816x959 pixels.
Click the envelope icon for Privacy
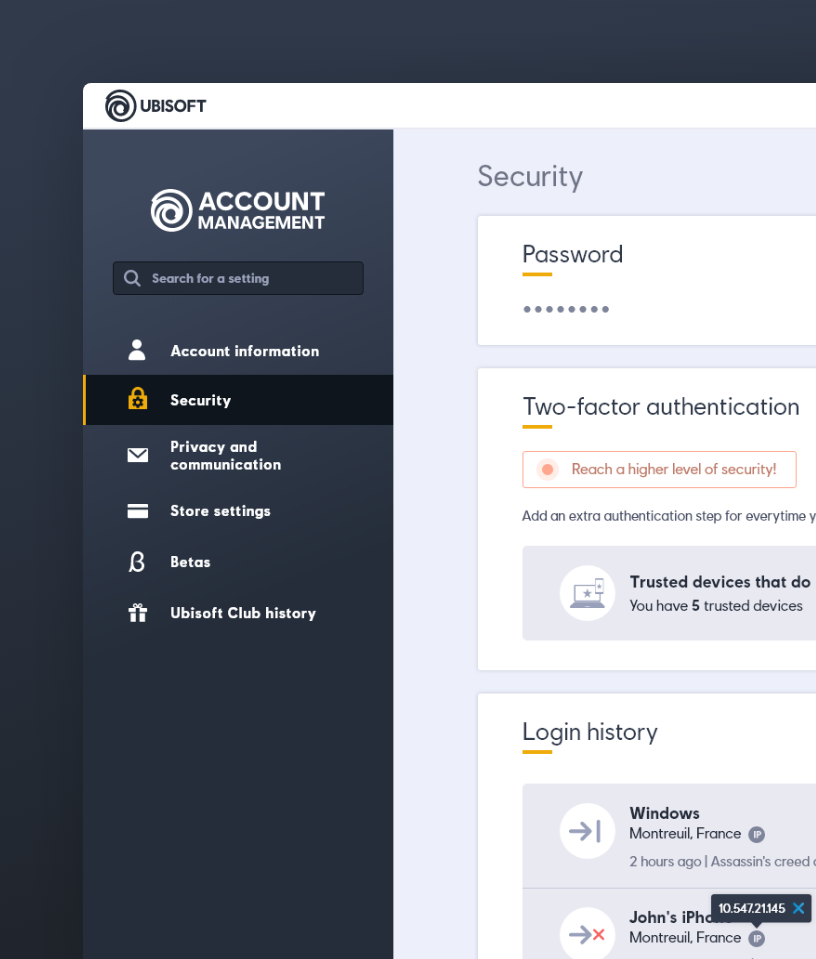[138, 455]
